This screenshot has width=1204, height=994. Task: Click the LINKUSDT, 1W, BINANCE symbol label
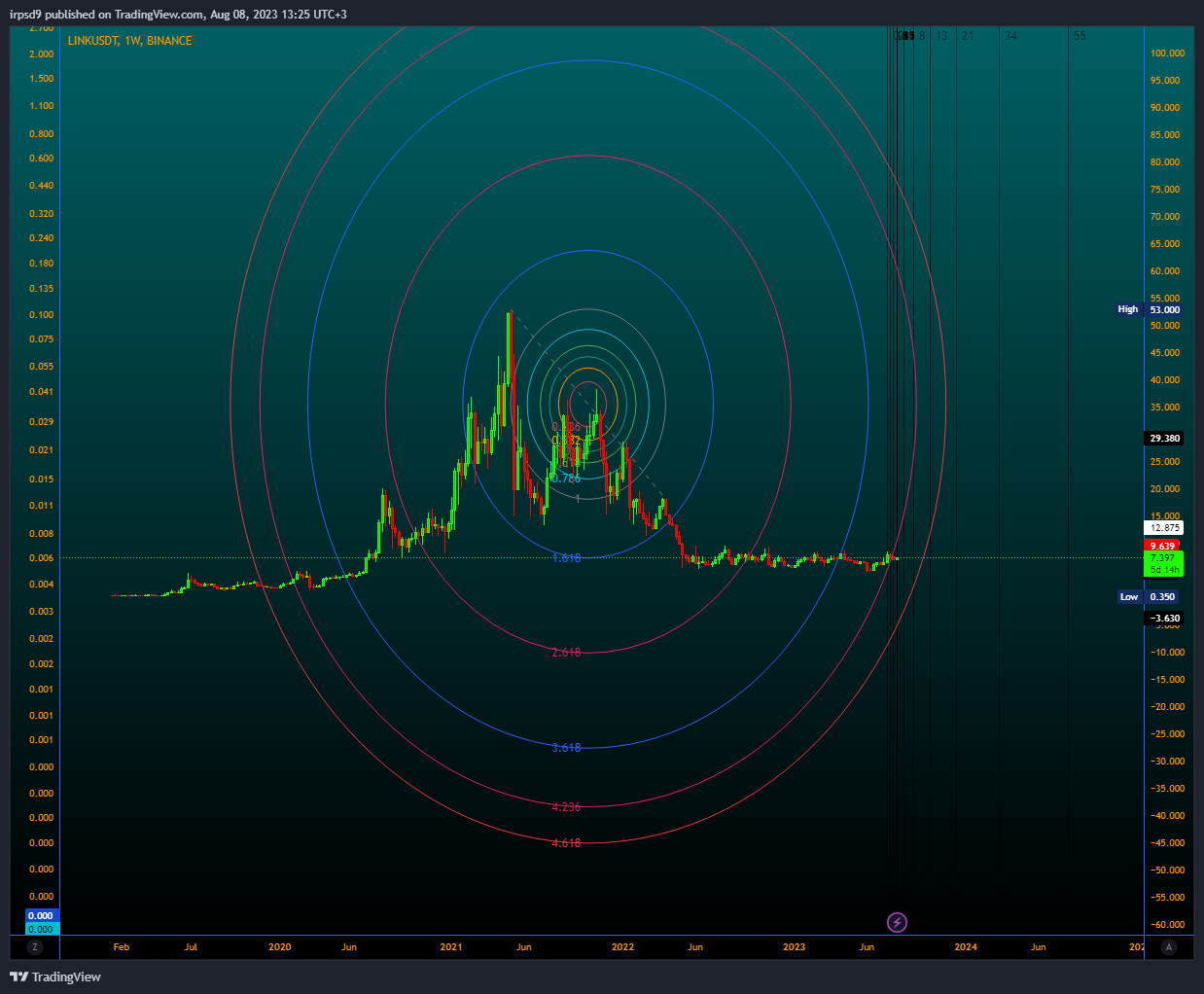click(x=129, y=41)
